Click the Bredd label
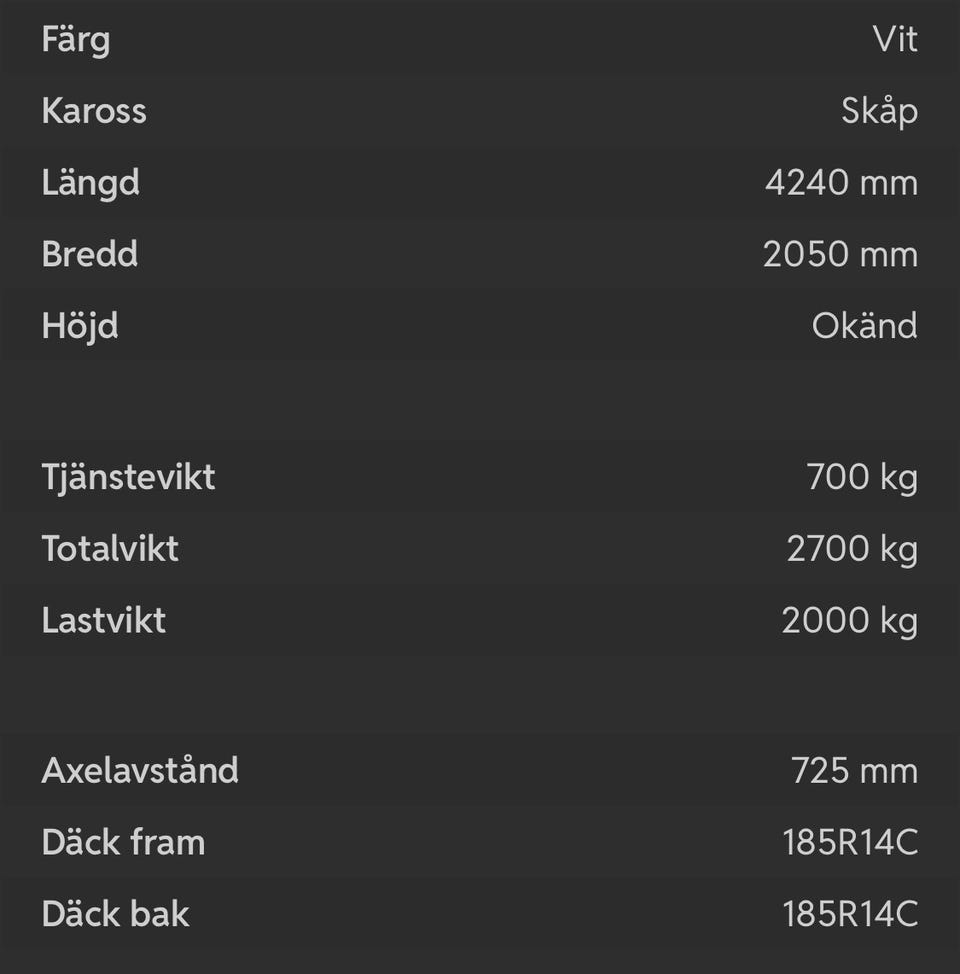The width and height of the screenshot is (960, 974). click(x=90, y=254)
